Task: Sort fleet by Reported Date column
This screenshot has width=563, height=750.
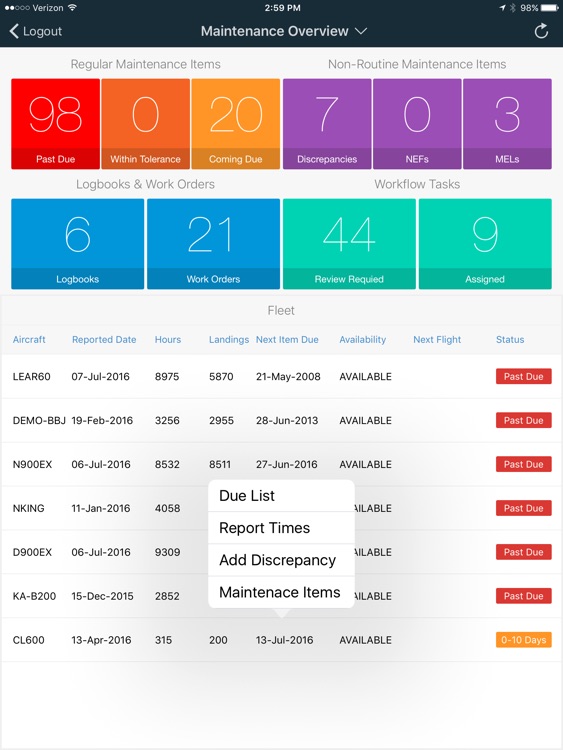Action: (104, 340)
